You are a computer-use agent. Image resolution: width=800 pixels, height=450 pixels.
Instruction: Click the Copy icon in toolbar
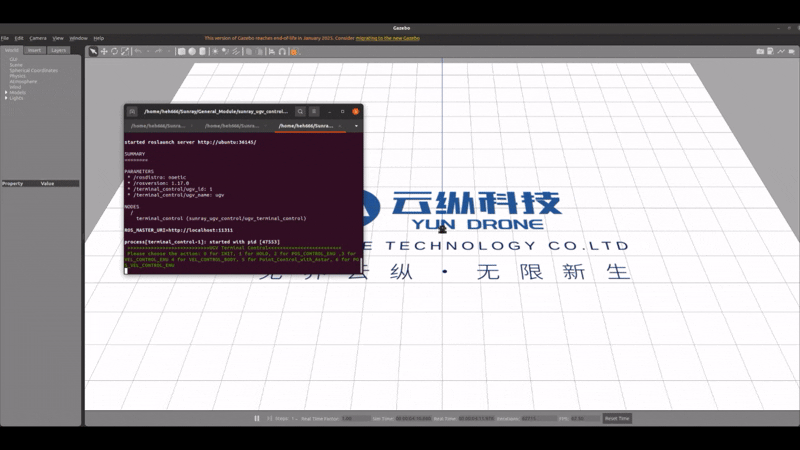[249, 52]
